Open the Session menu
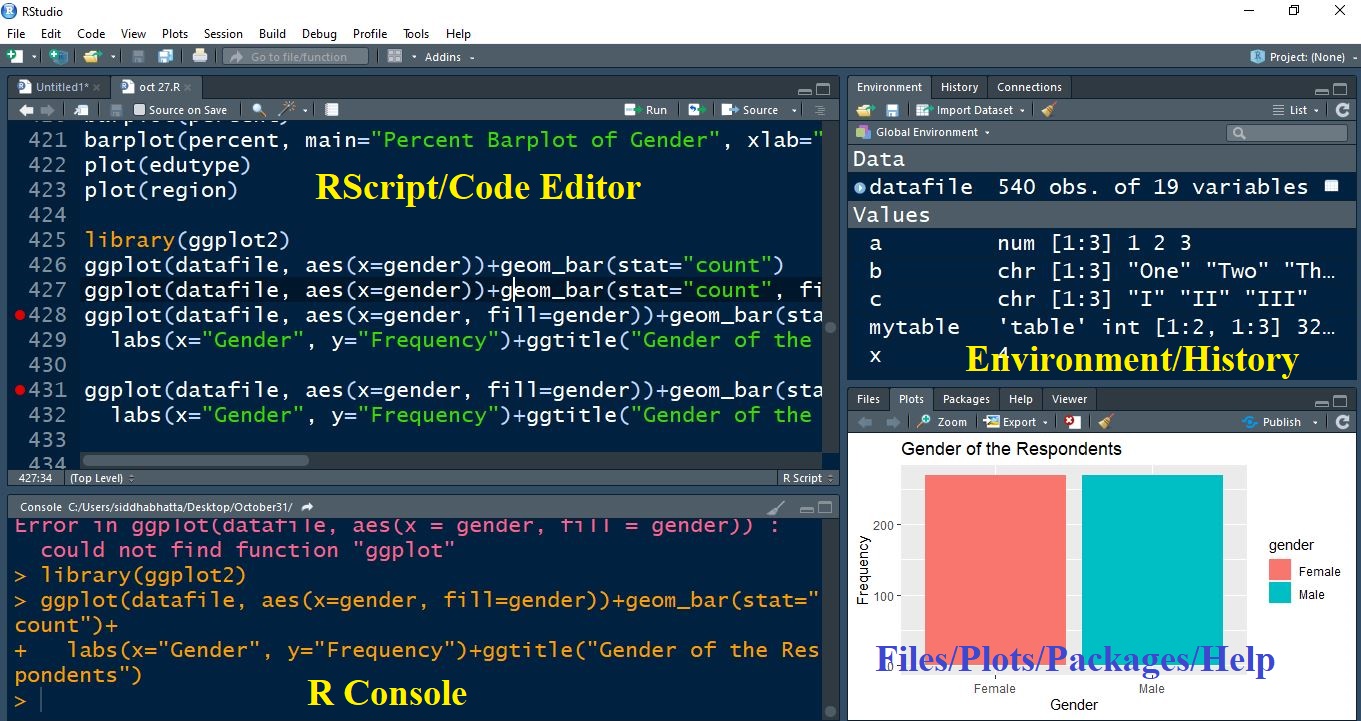 223,33
